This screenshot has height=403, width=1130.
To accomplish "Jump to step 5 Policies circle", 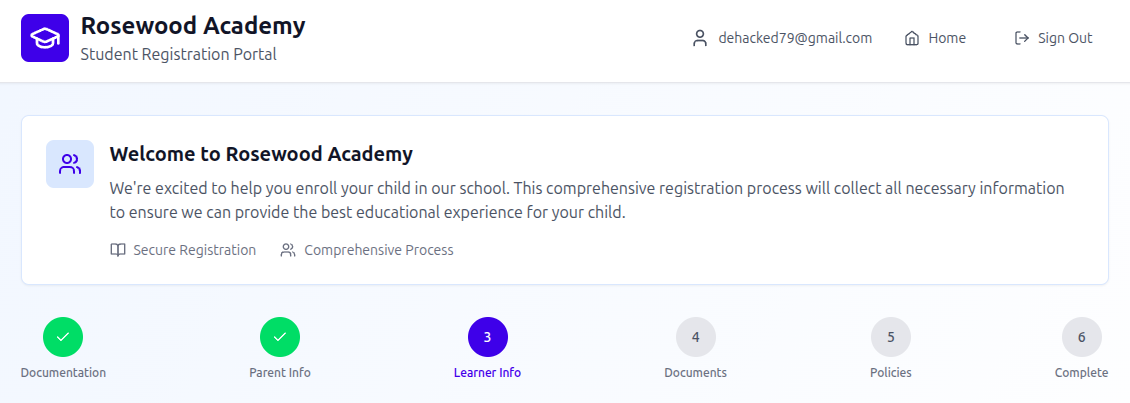I will point(891,337).
